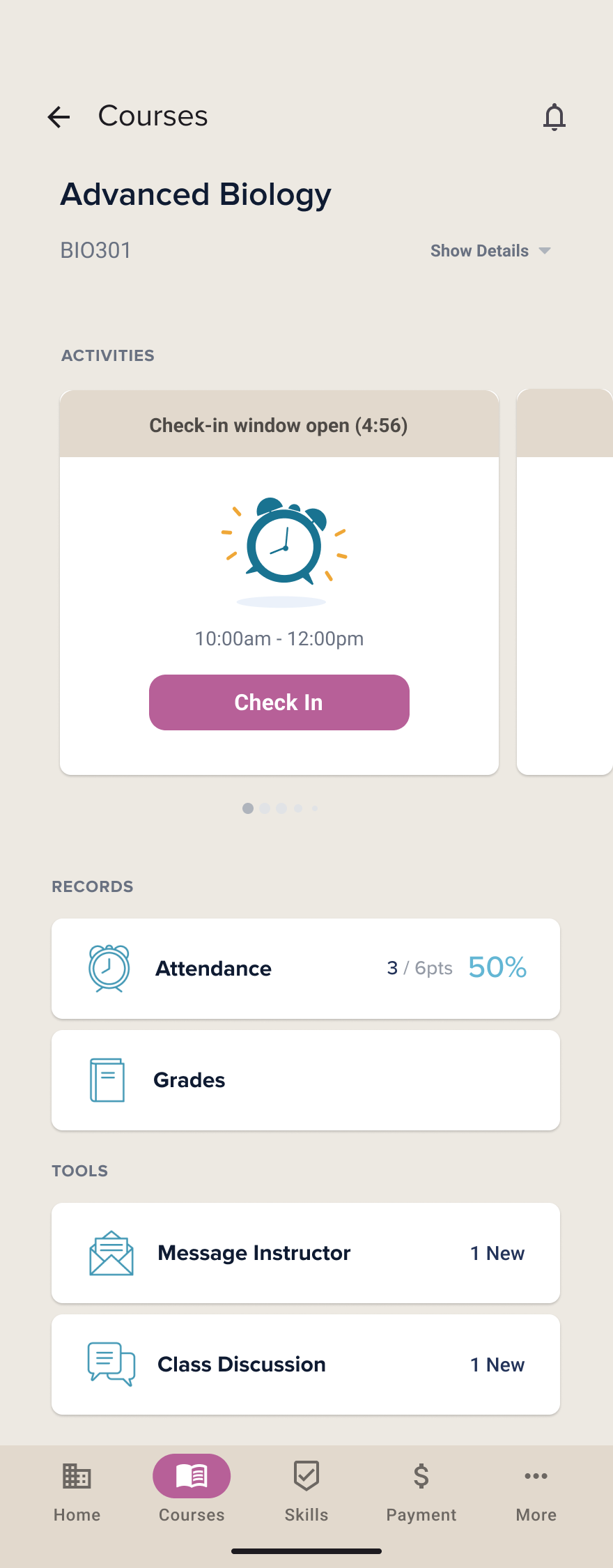Viewport: 613px width, 1568px height.
Task: Open Class Discussion 1 New
Action: coord(306,1365)
